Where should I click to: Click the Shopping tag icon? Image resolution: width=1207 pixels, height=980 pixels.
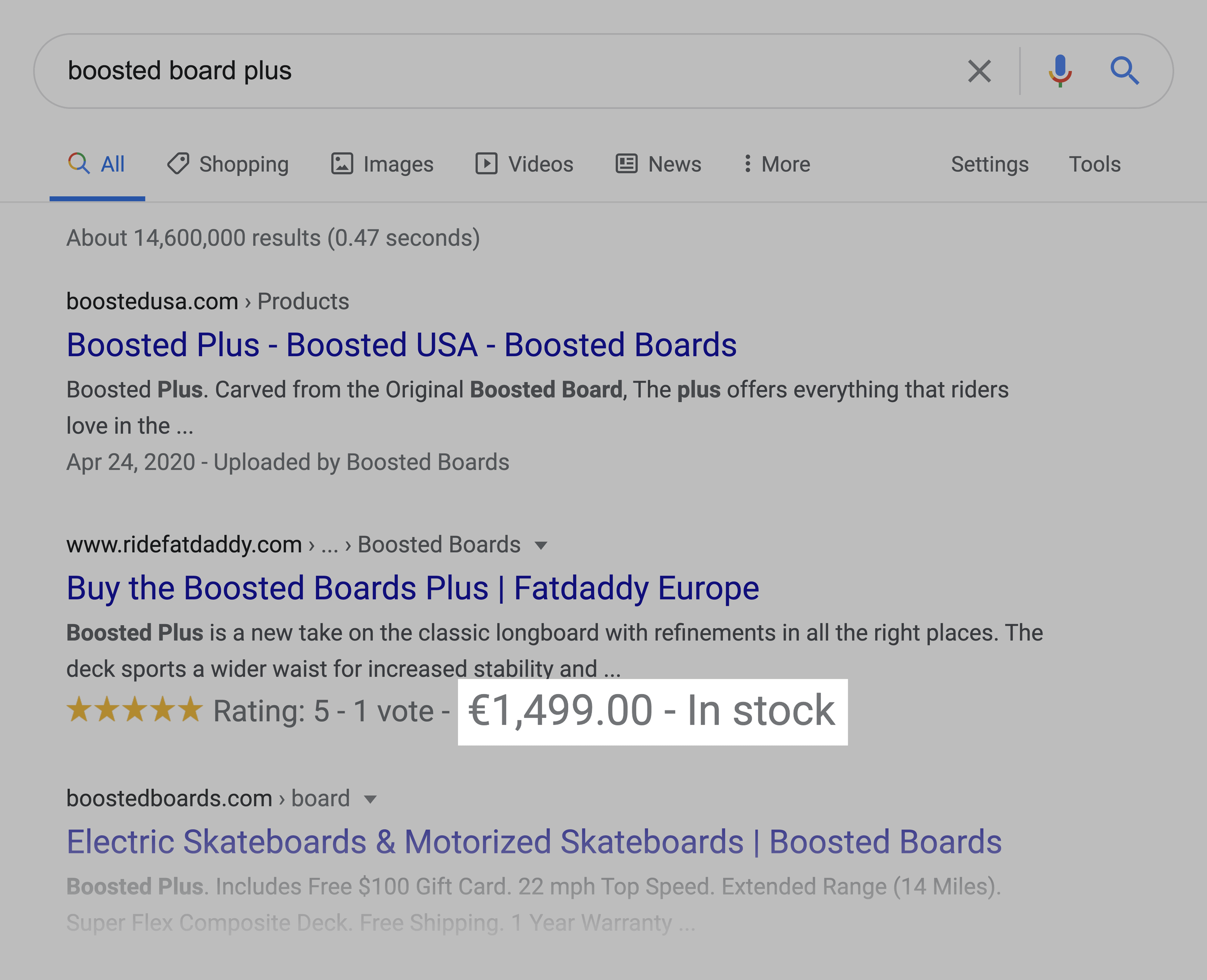(178, 164)
